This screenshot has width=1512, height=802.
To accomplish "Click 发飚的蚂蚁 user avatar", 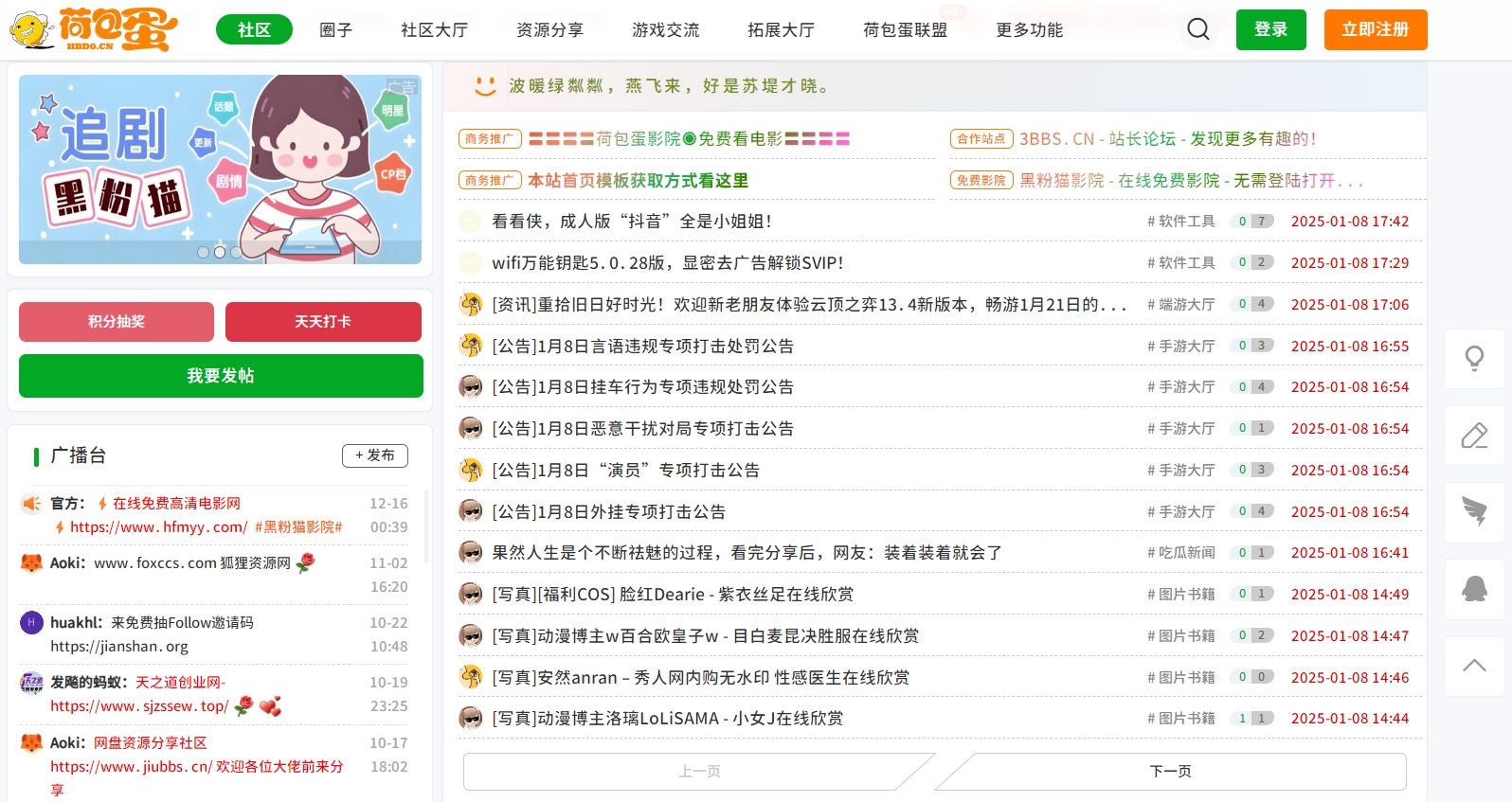I will (x=32, y=682).
